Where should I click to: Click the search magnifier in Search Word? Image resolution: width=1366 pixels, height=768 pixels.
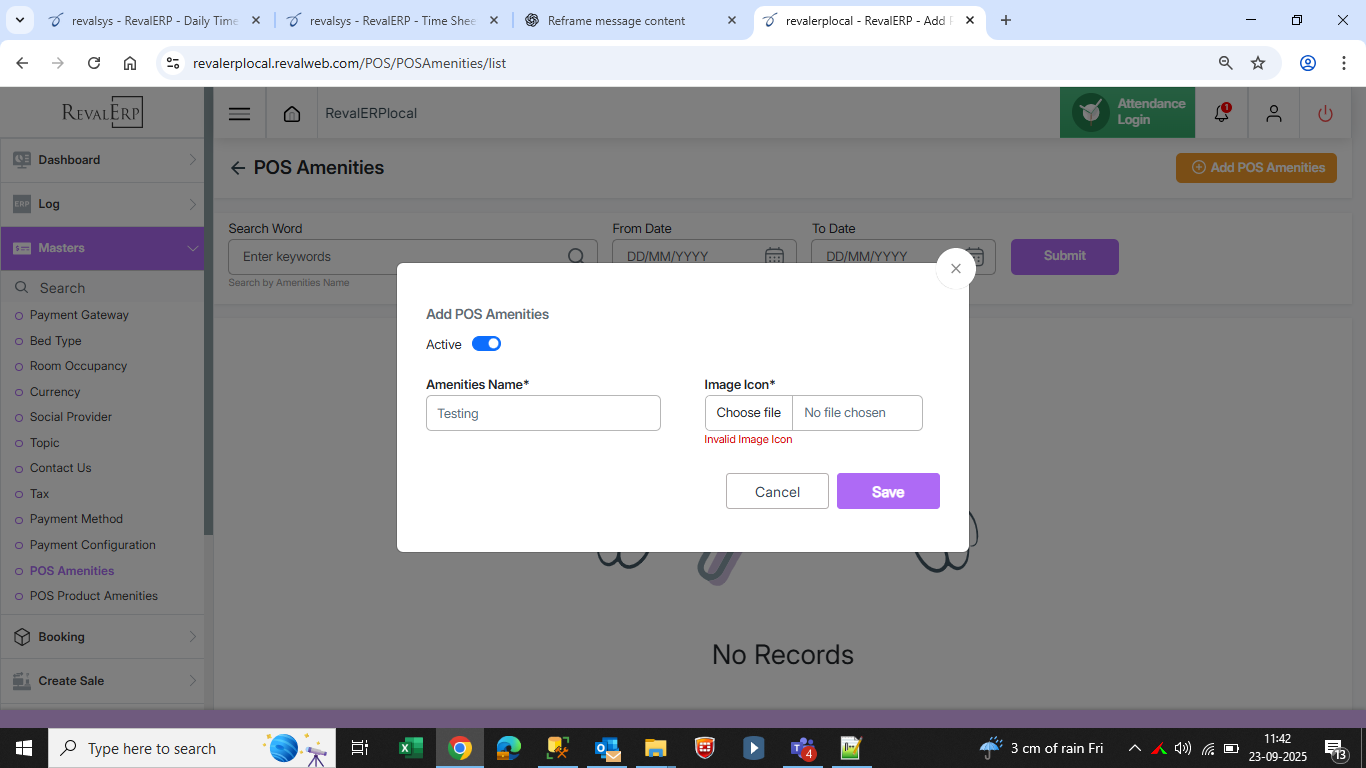point(576,256)
